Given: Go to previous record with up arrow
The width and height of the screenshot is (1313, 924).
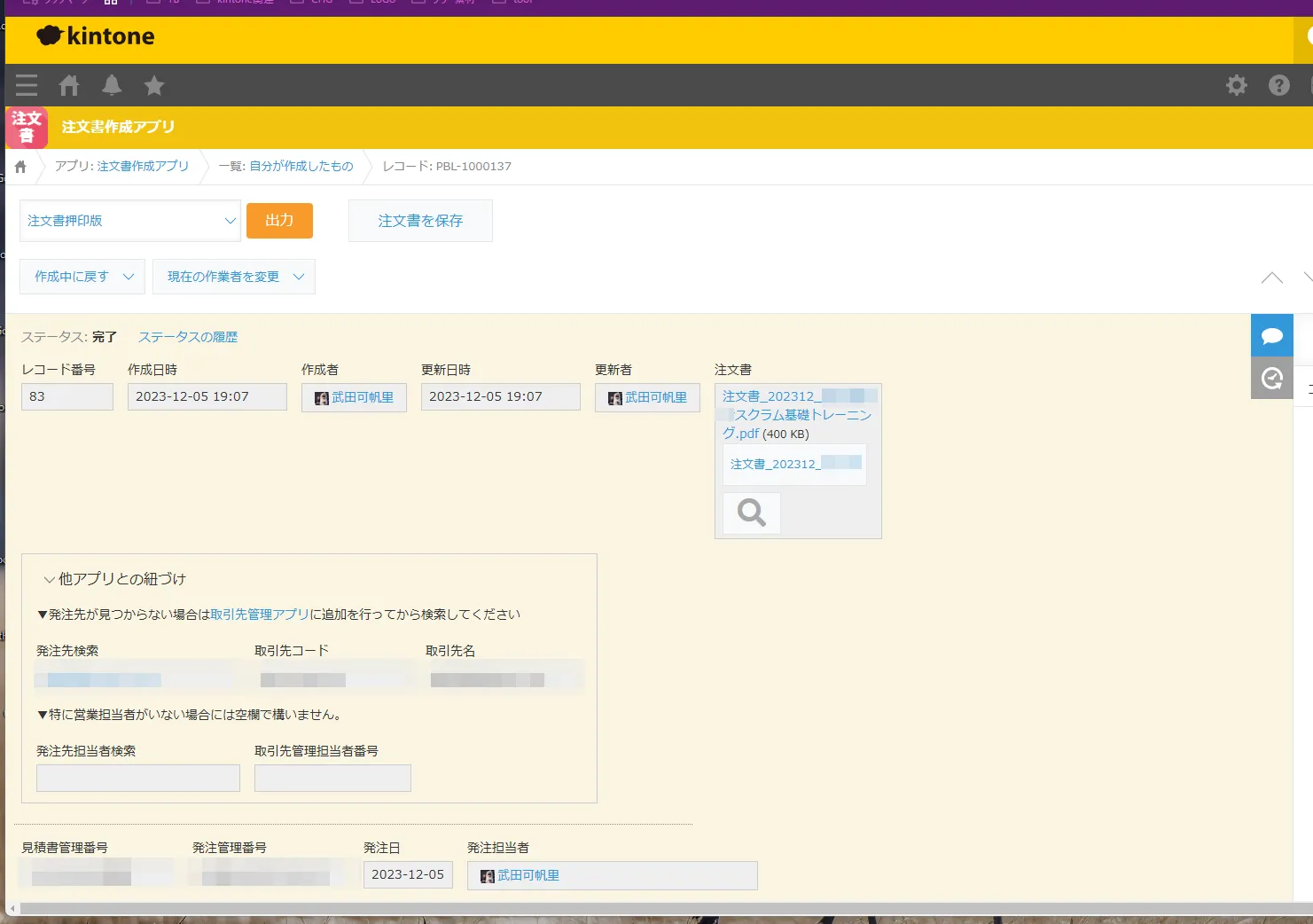Looking at the screenshot, I should coord(1271,278).
